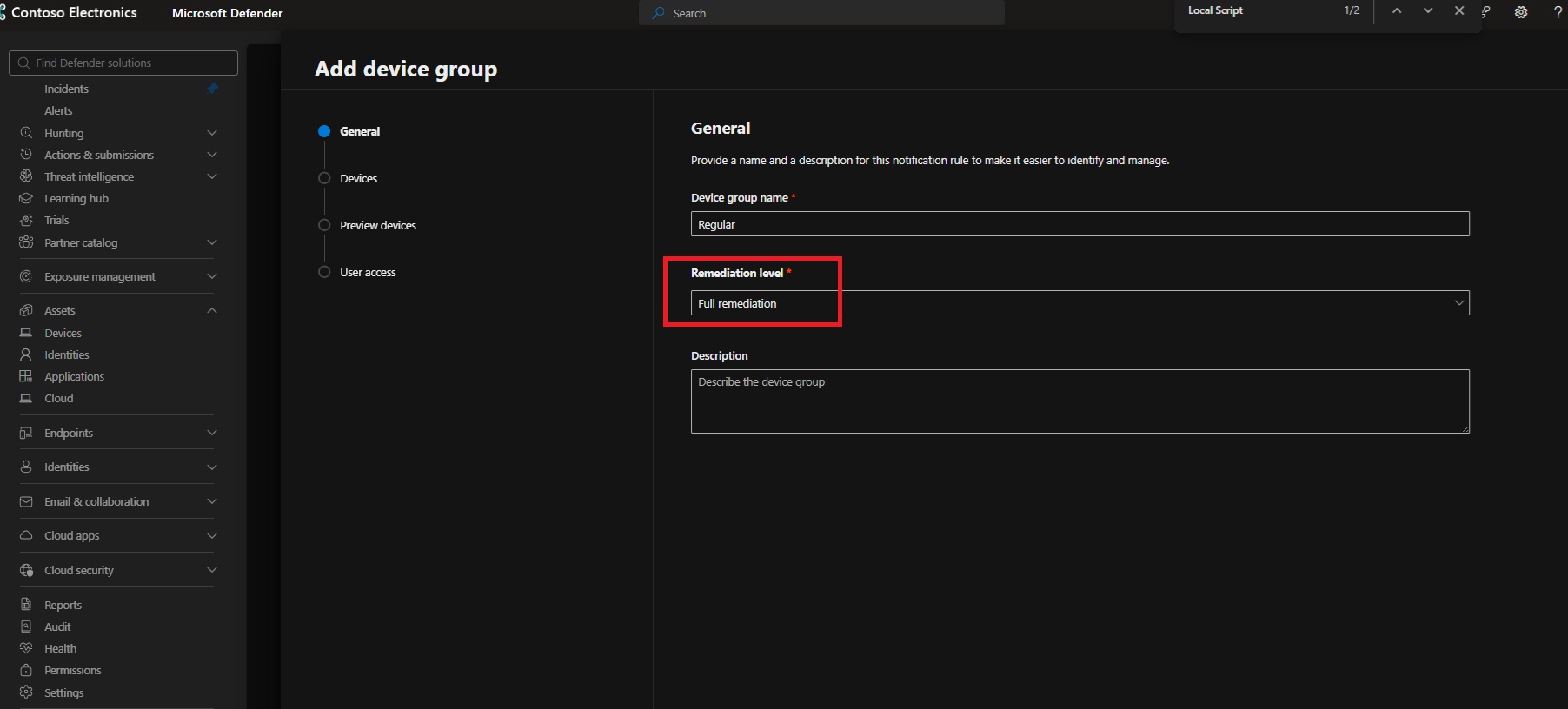Viewport: 1568px width, 709px height.
Task: Open Incidents in the sidebar
Action: (x=66, y=89)
